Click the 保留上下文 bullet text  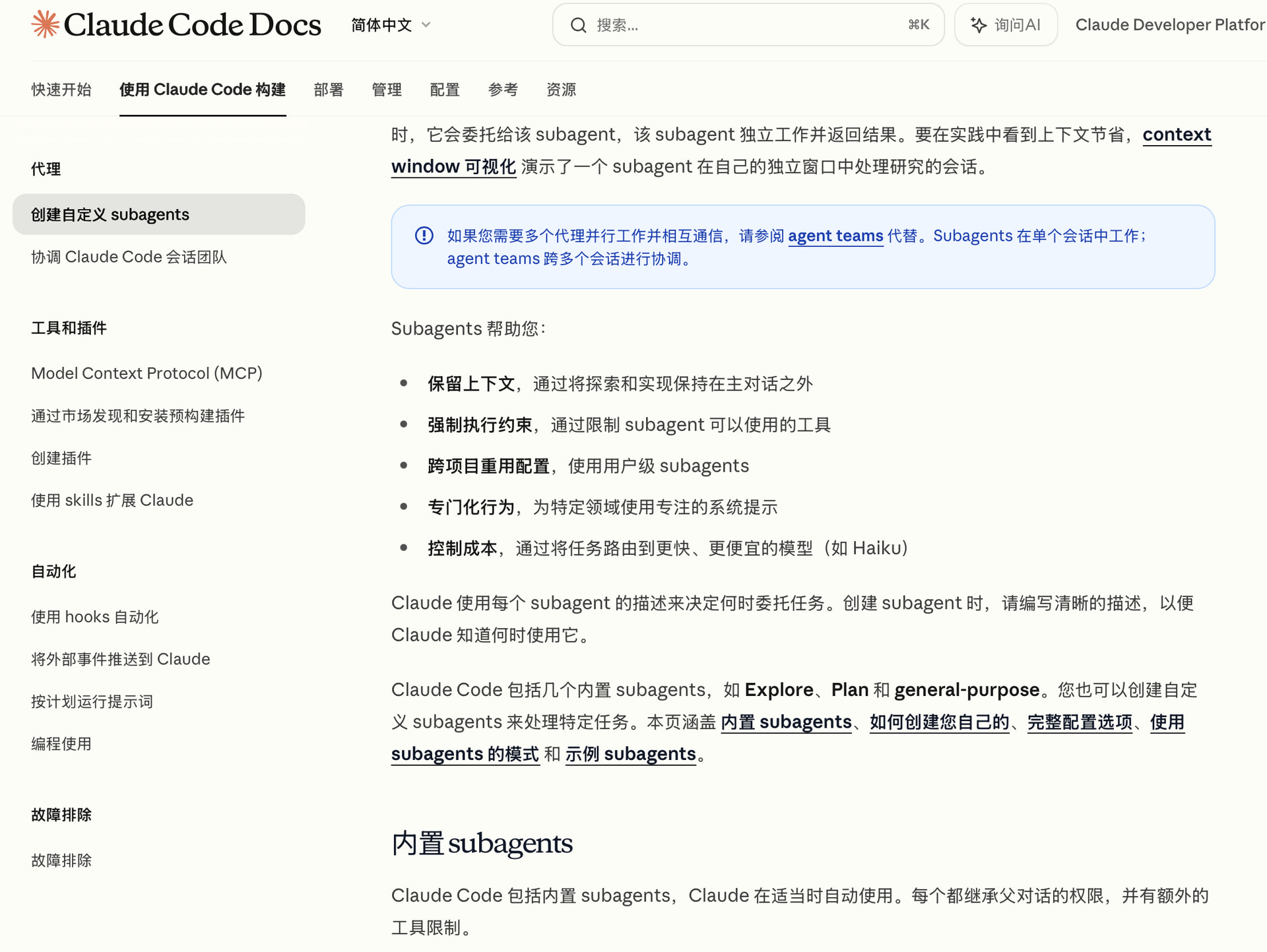point(471,384)
